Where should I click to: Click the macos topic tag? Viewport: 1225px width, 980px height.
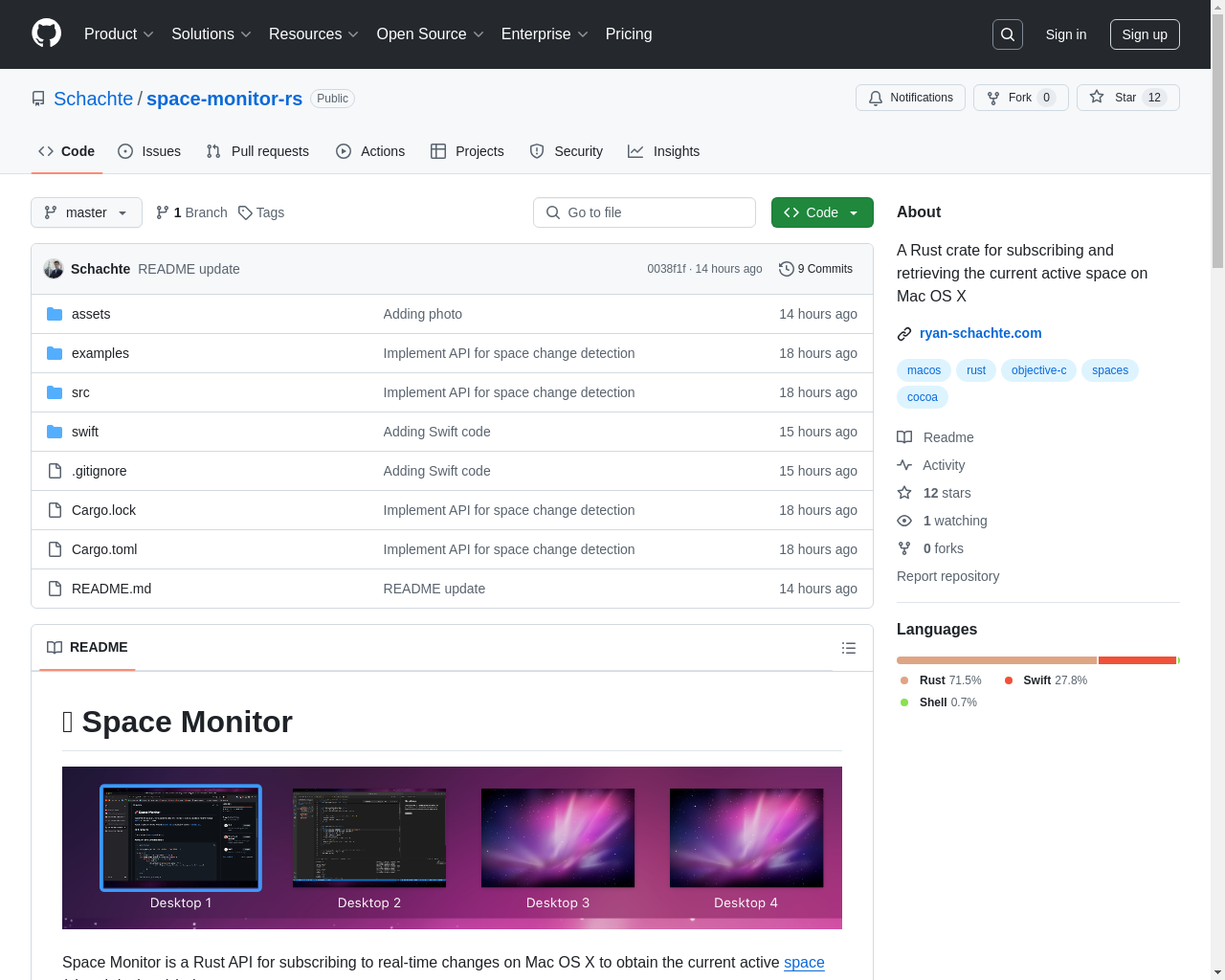(924, 370)
